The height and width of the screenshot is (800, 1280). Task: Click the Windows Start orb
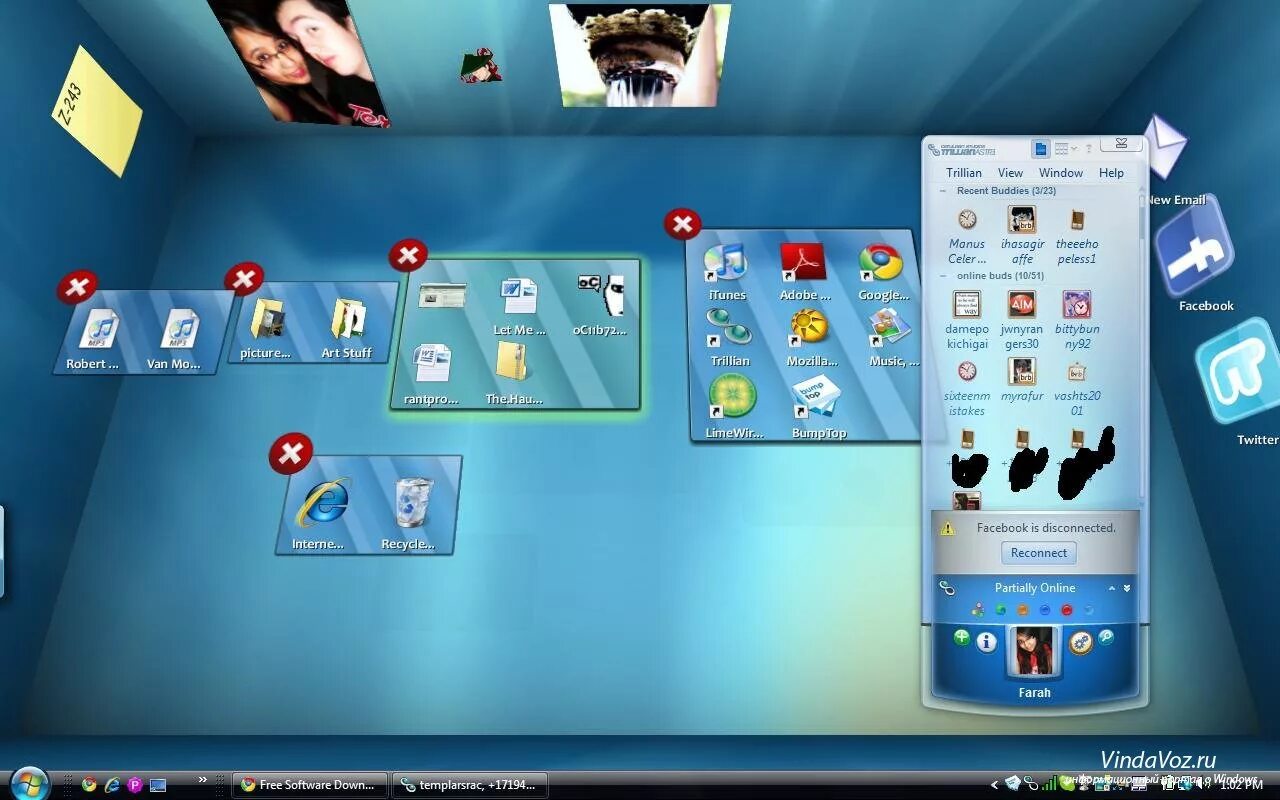click(29, 784)
